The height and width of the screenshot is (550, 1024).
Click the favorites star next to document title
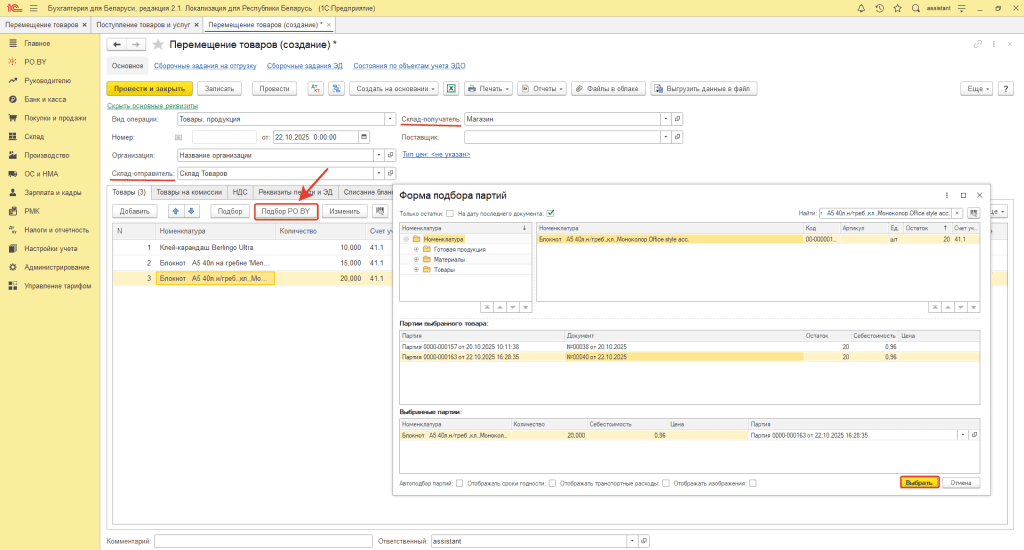click(157, 45)
